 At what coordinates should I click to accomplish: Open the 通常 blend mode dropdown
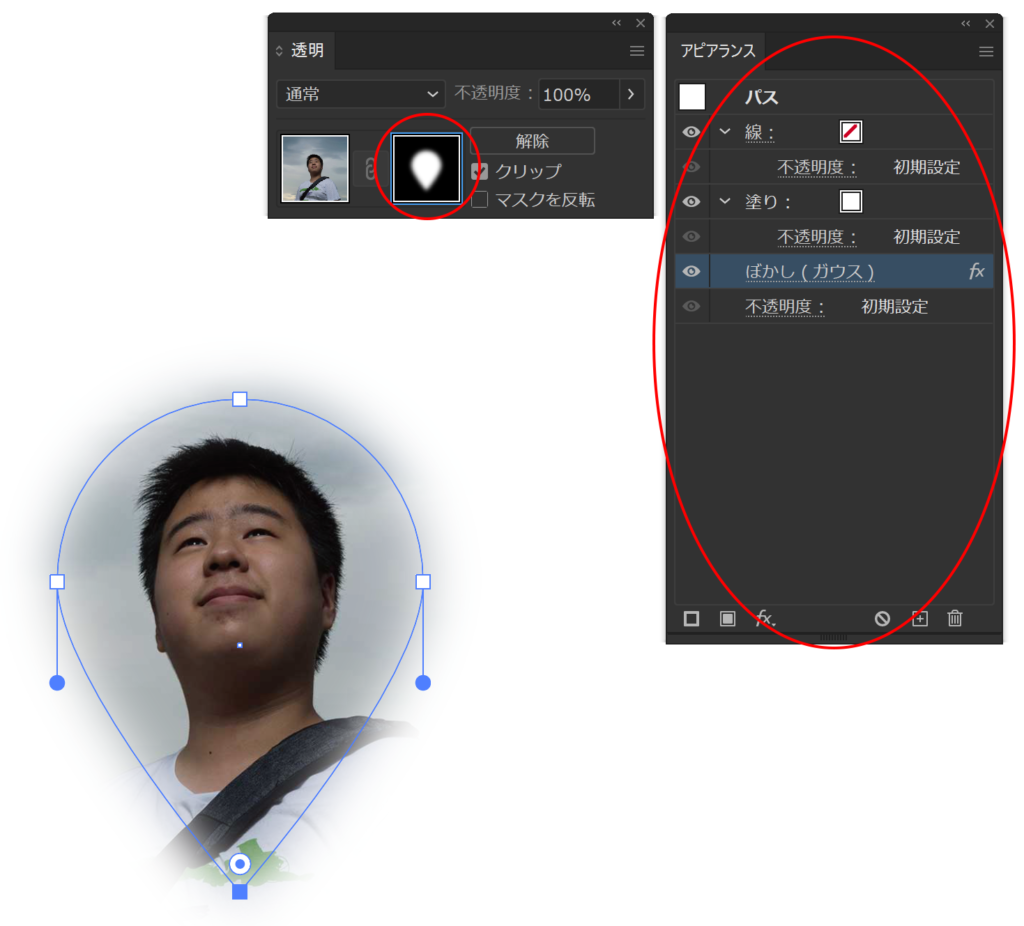[361, 94]
